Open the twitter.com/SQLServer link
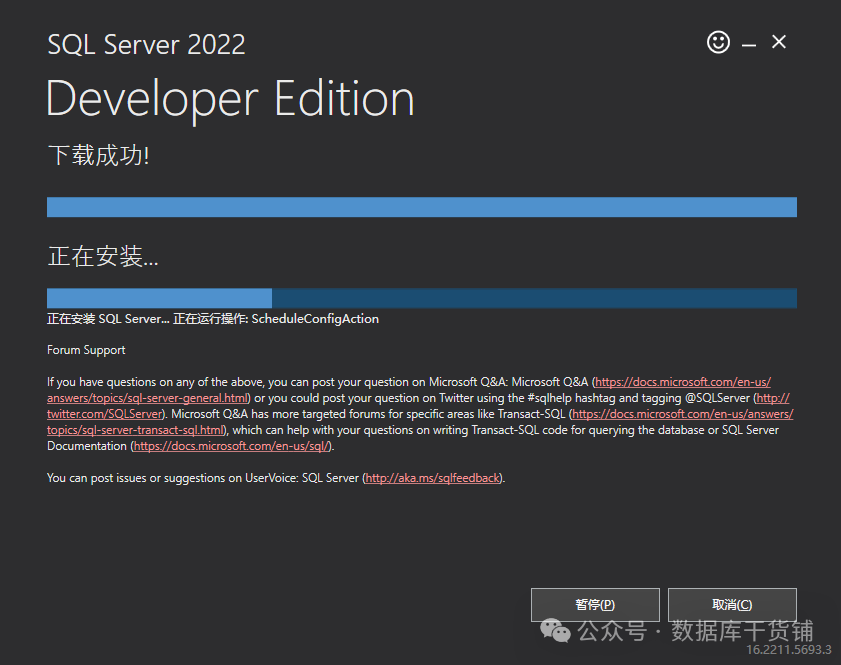 (104, 414)
